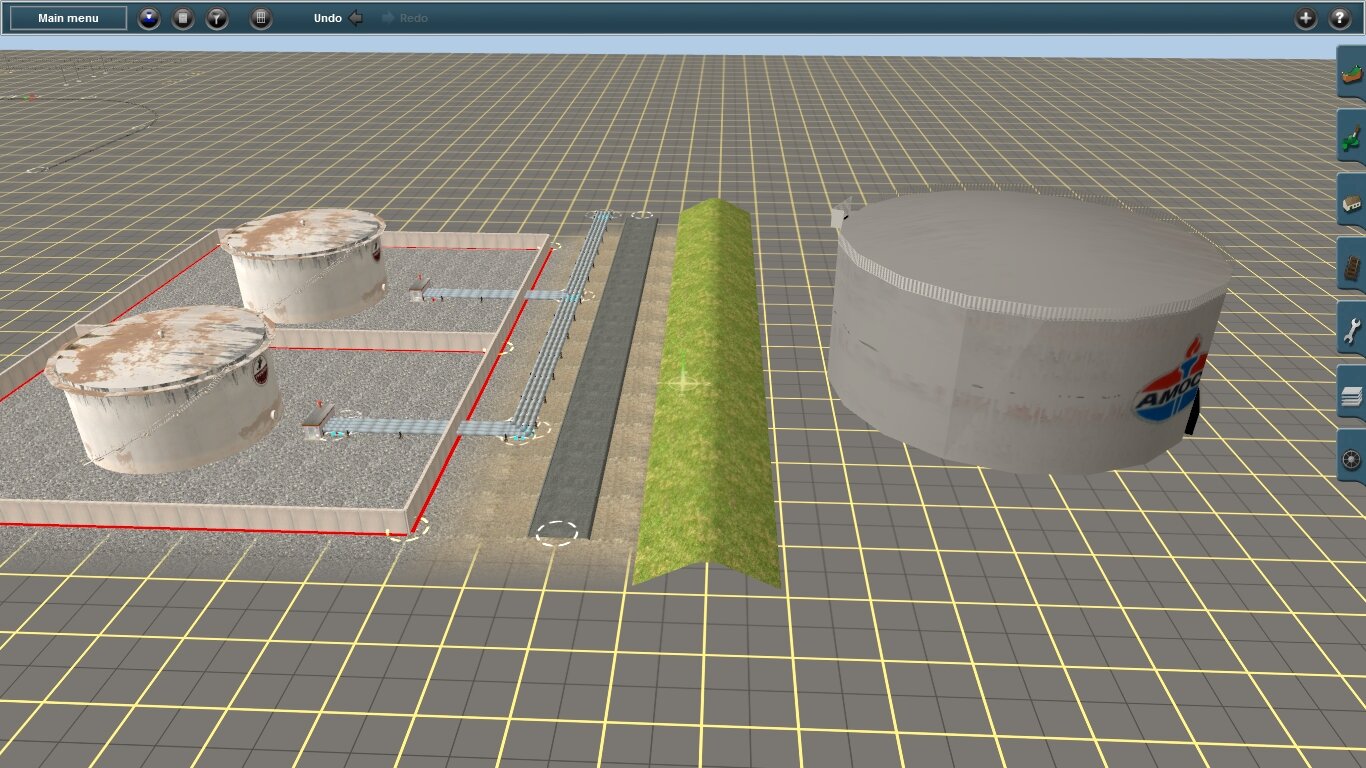The image size is (1366, 768).
Task: Select the AMOCO storage tank
Action: pos(1030,330)
